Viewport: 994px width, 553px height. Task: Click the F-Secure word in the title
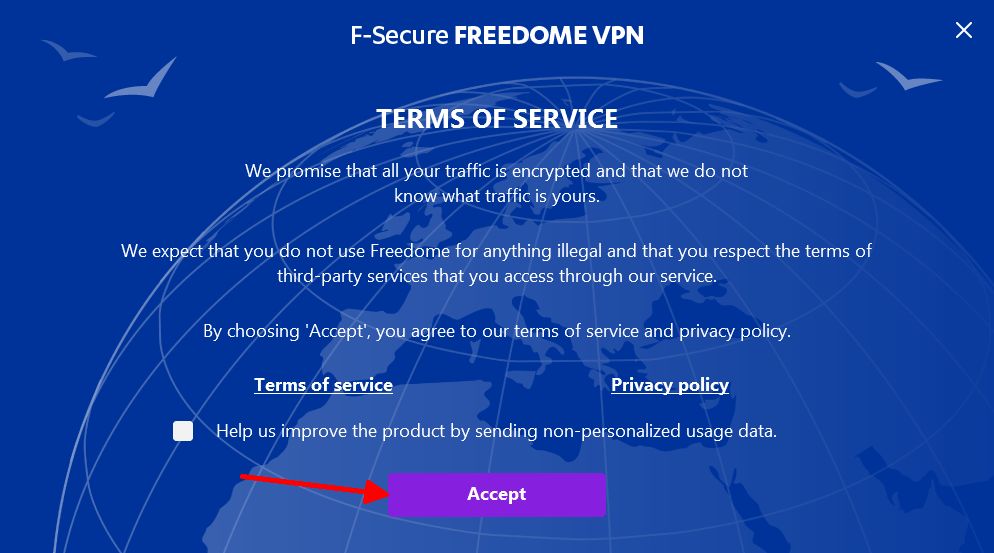point(399,36)
